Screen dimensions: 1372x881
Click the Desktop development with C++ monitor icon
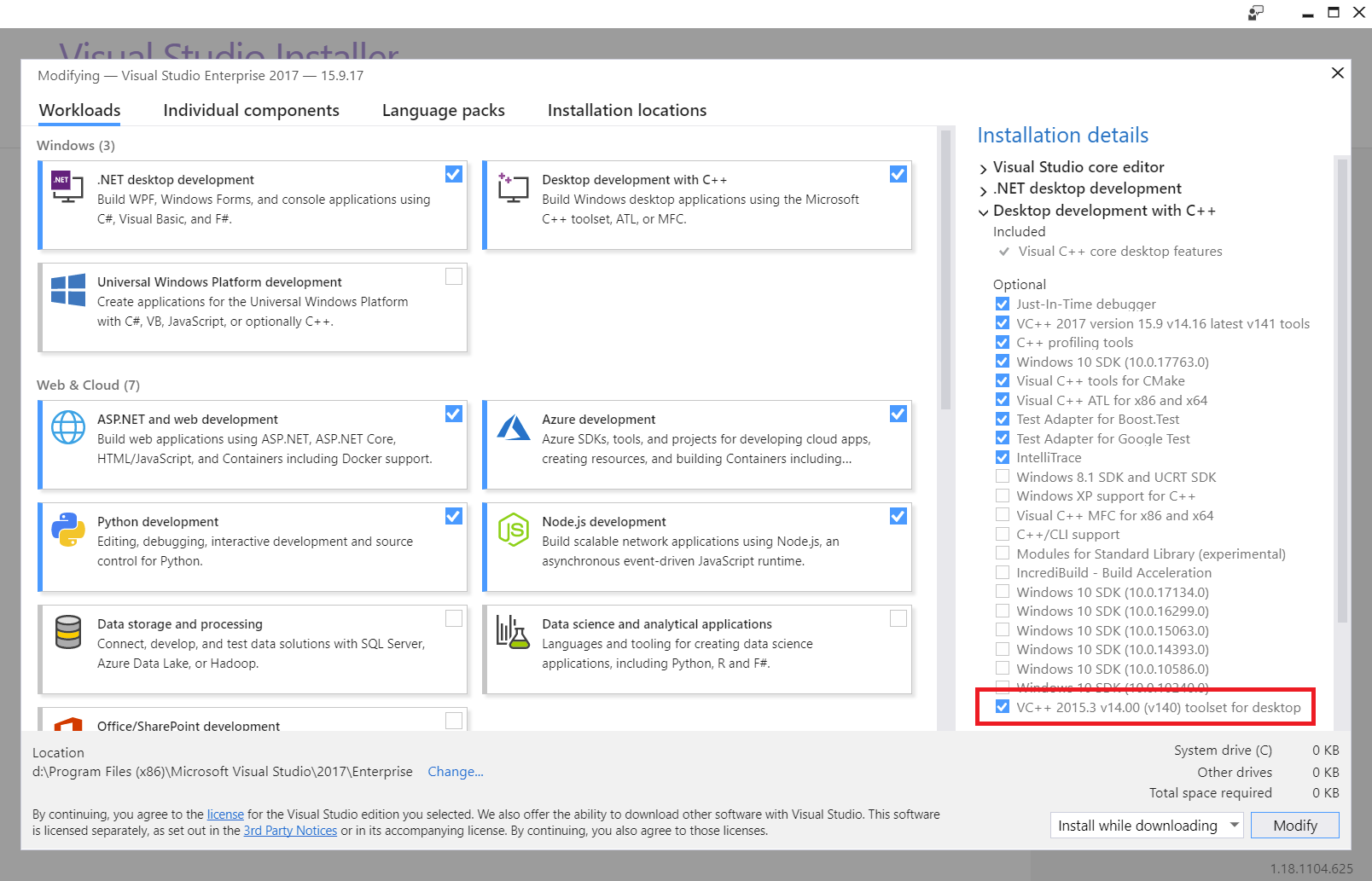[x=513, y=187]
